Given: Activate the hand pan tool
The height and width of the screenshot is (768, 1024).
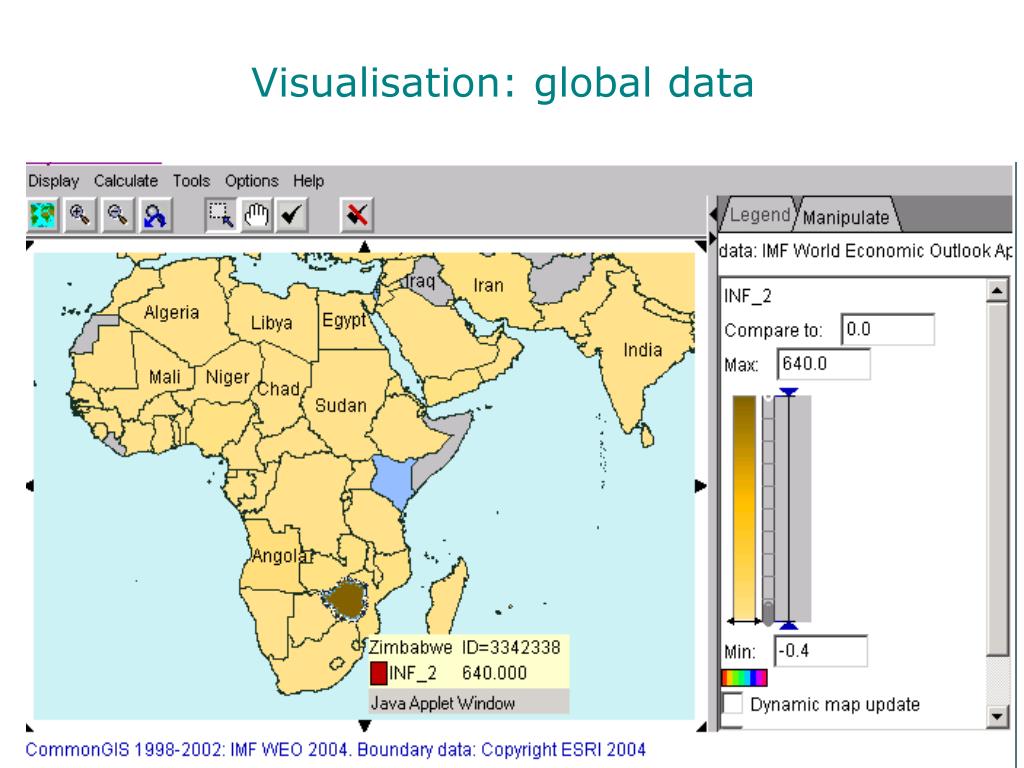Looking at the screenshot, I should click(x=256, y=215).
